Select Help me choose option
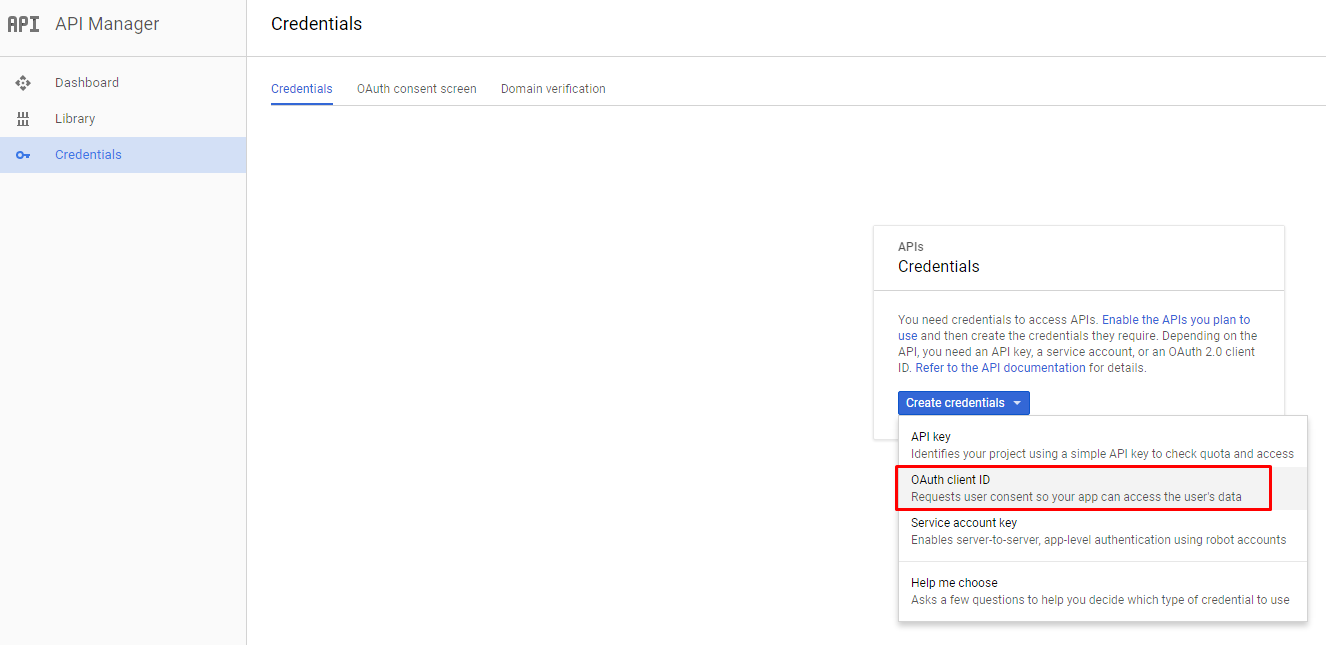This screenshot has height=645, width=1326. 1103,591
